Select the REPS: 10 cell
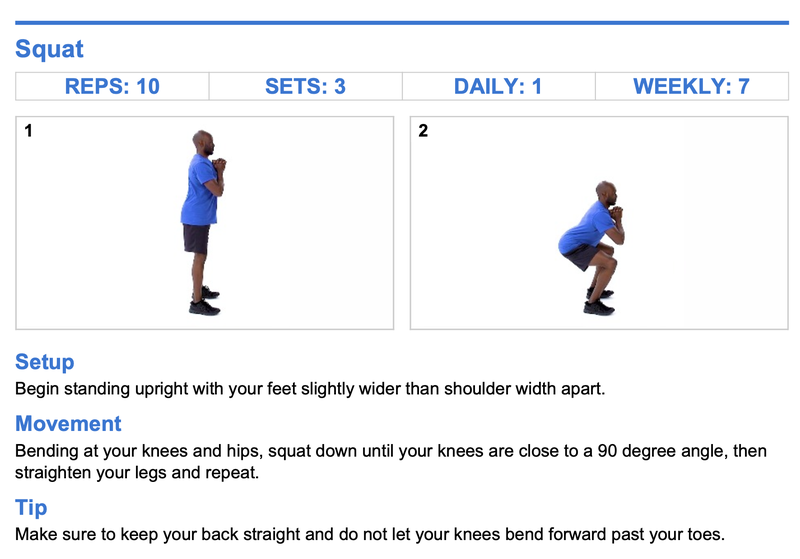 click(112, 87)
